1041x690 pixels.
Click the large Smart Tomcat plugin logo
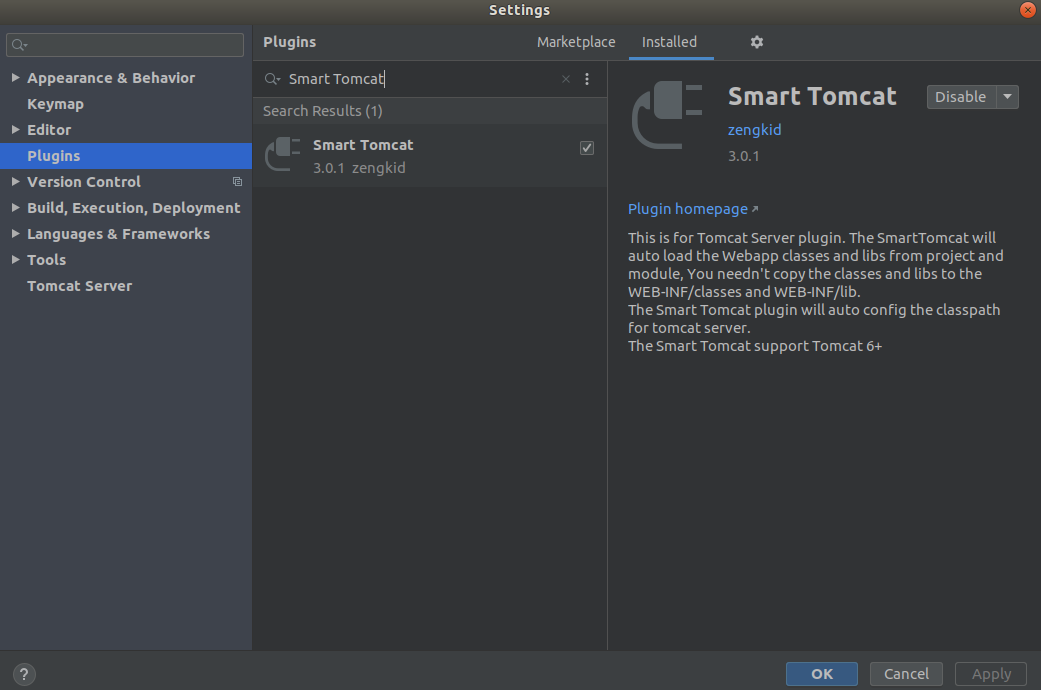click(667, 115)
